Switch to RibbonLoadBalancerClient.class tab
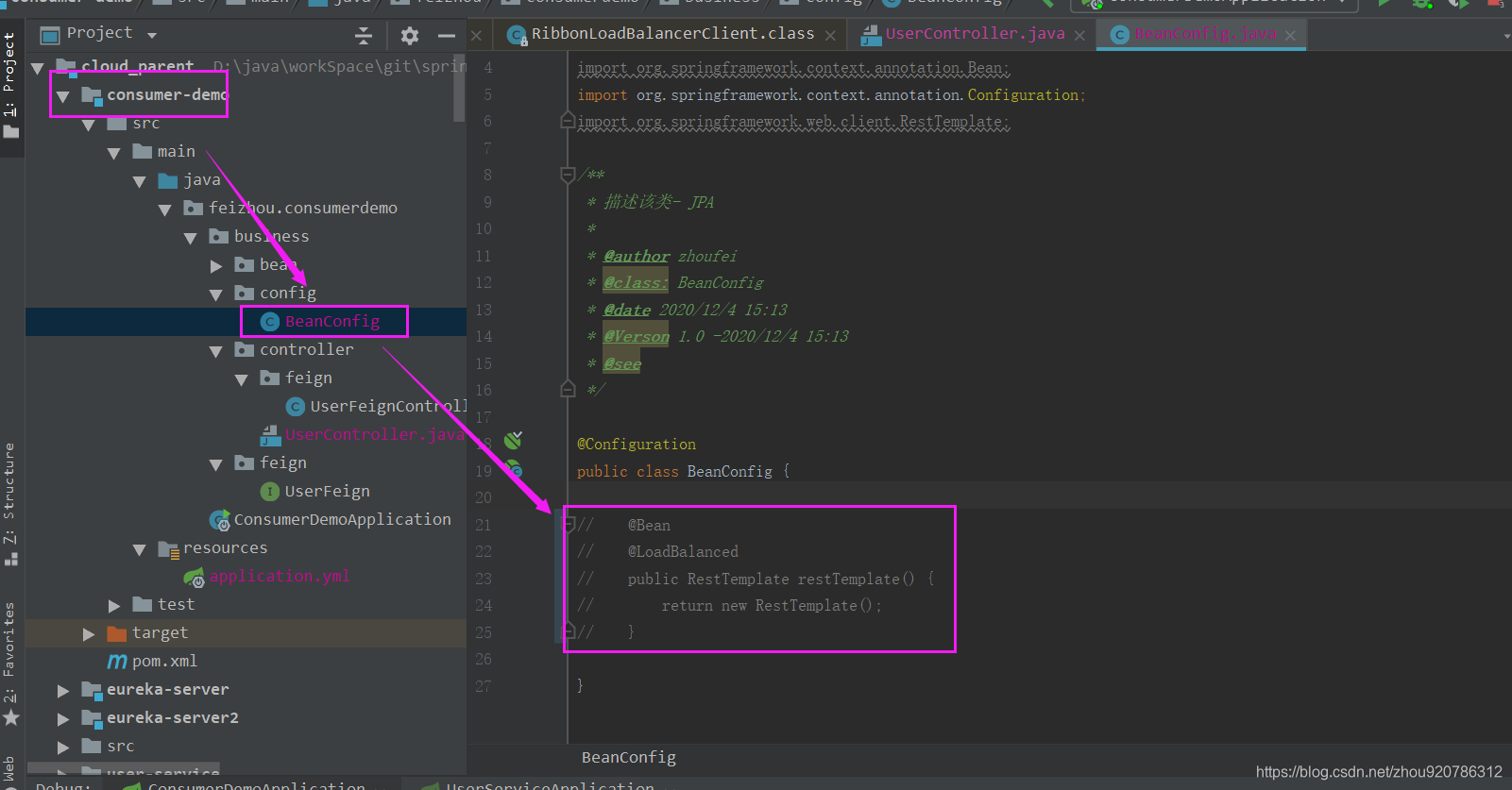Image resolution: width=1512 pixels, height=790 pixels. [672, 34]
